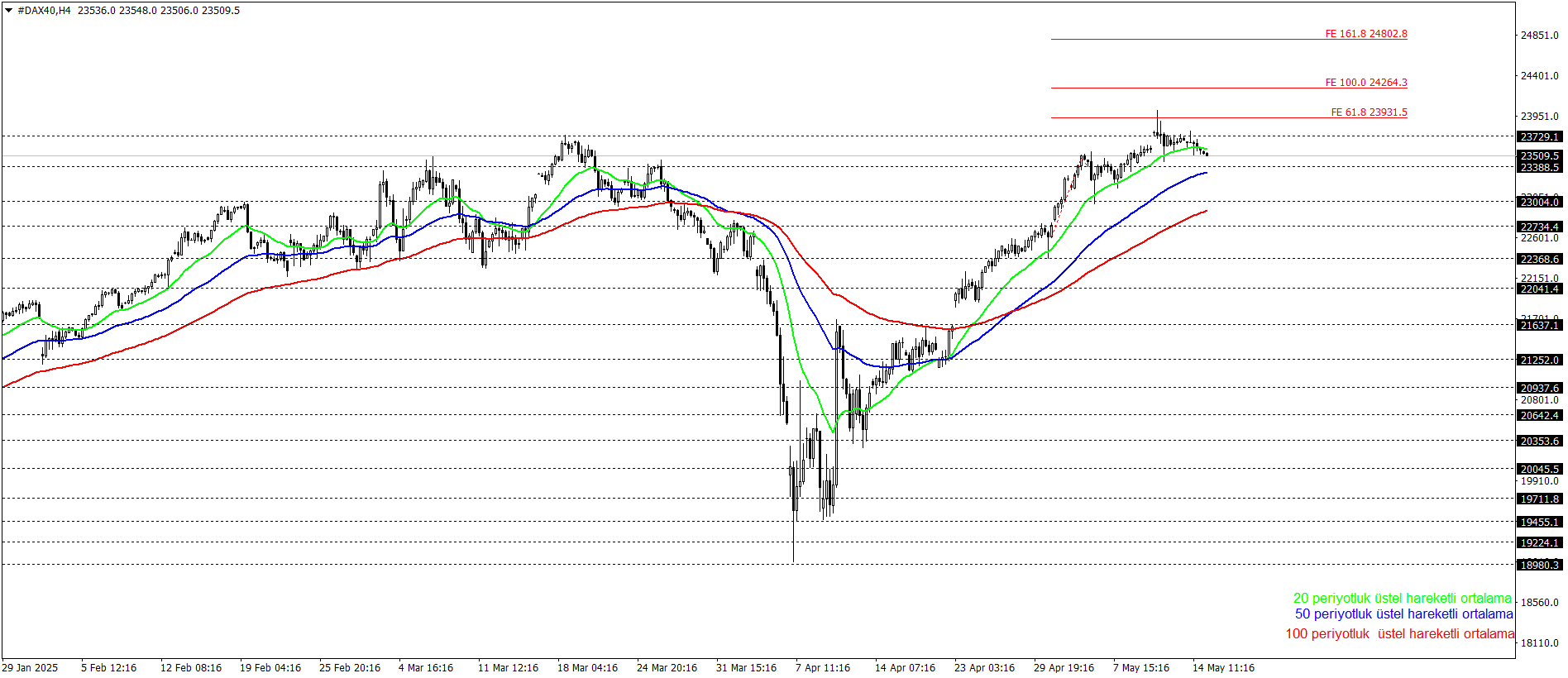Select the 22734.4 price level tag

(x=1539, y=227)
